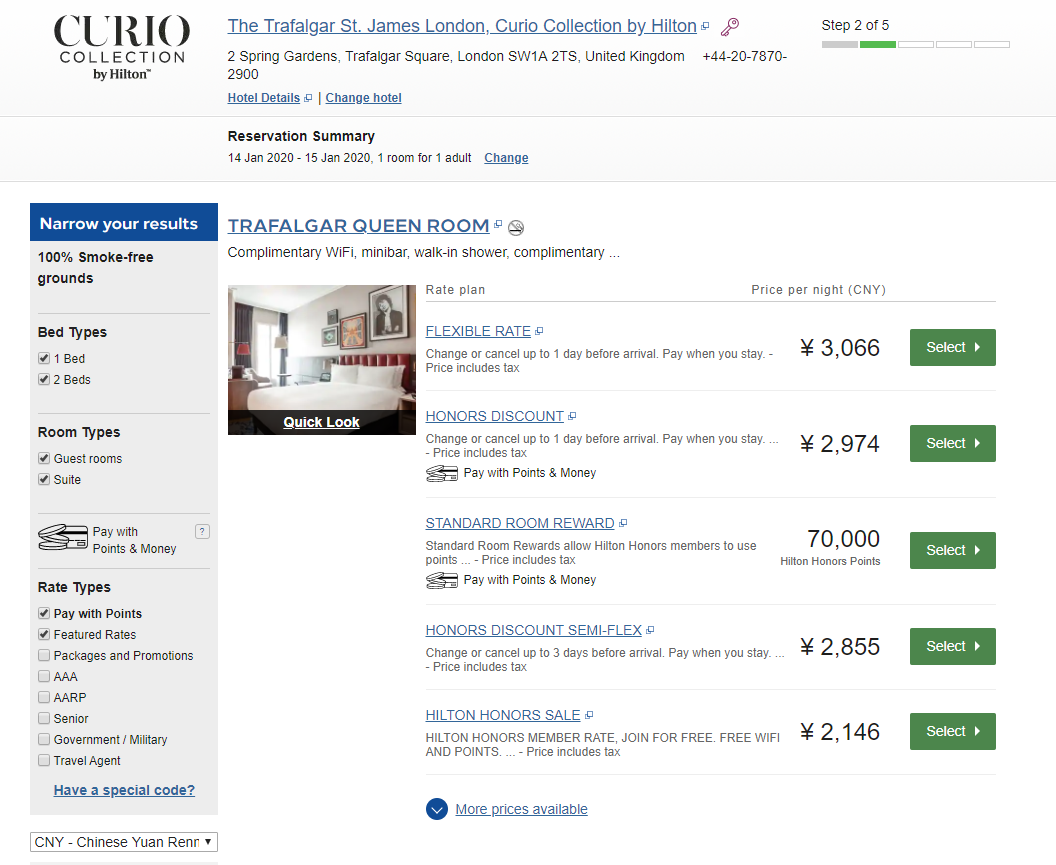Check the AARP rate checkbox
1056x865 pixels.
click(x=44, y=697)
